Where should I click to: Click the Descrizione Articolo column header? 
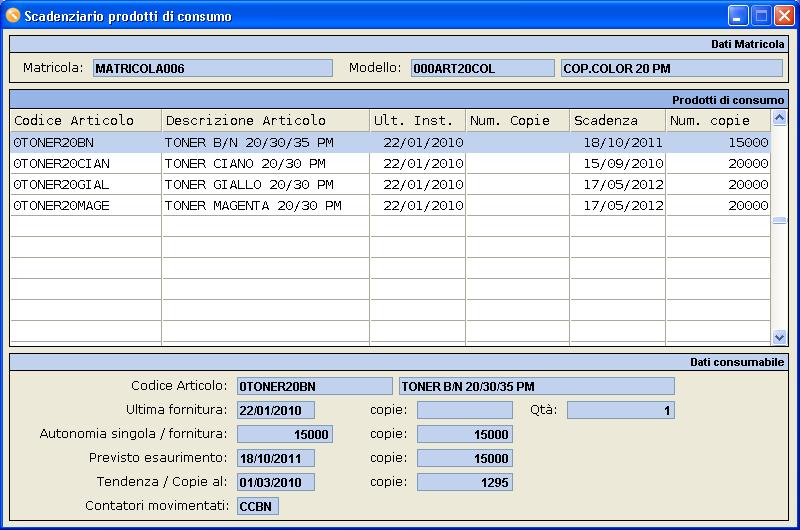(265, 120)
